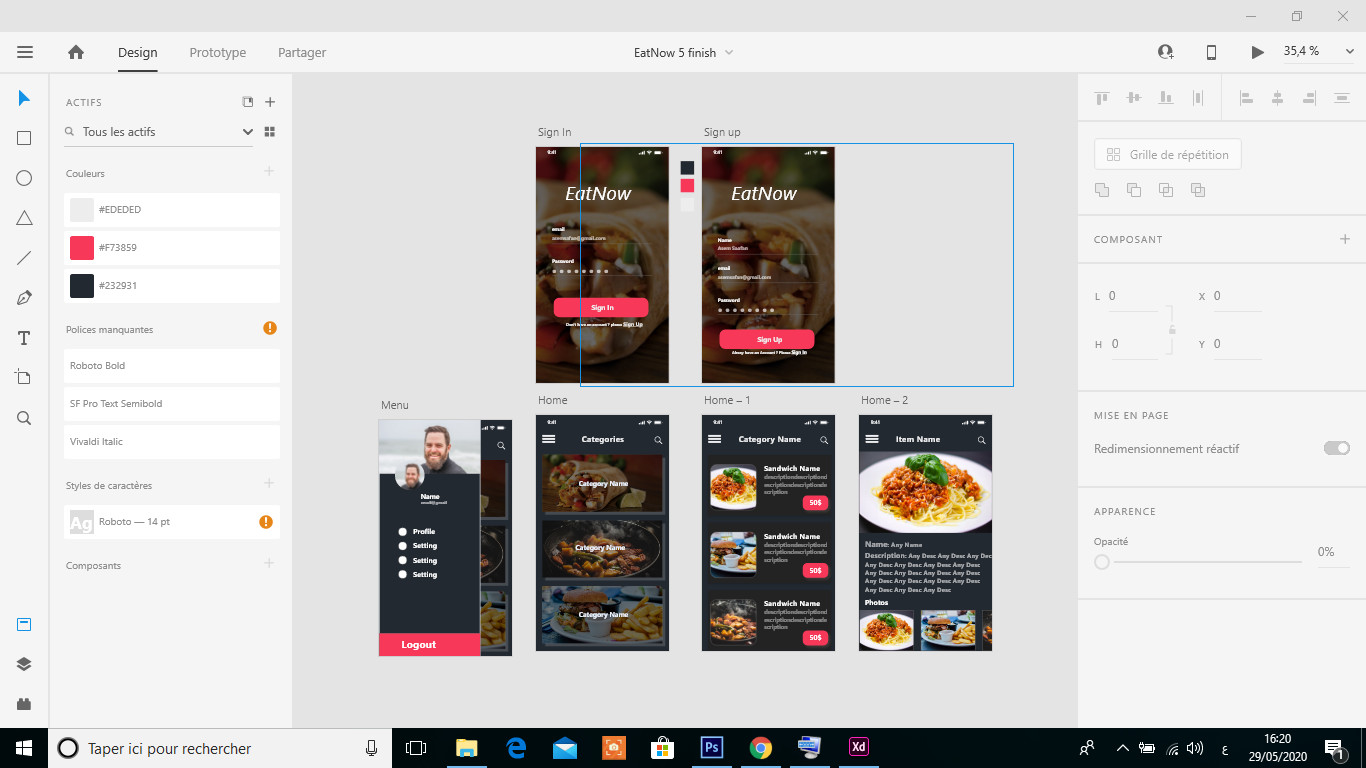Select the #232931 color asset
Screen dimensions: 1366x768
(172, 285)
